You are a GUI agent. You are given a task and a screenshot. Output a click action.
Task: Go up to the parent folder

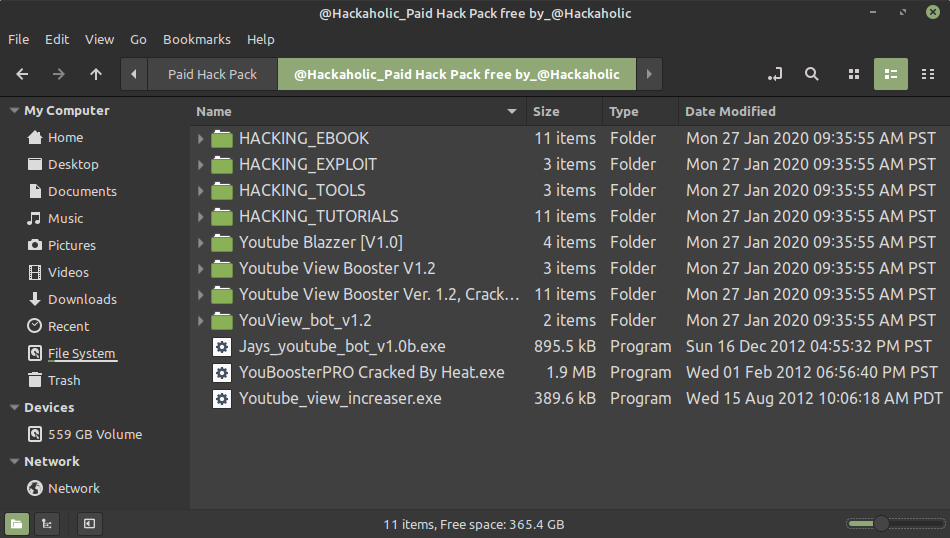coord(96,75)
